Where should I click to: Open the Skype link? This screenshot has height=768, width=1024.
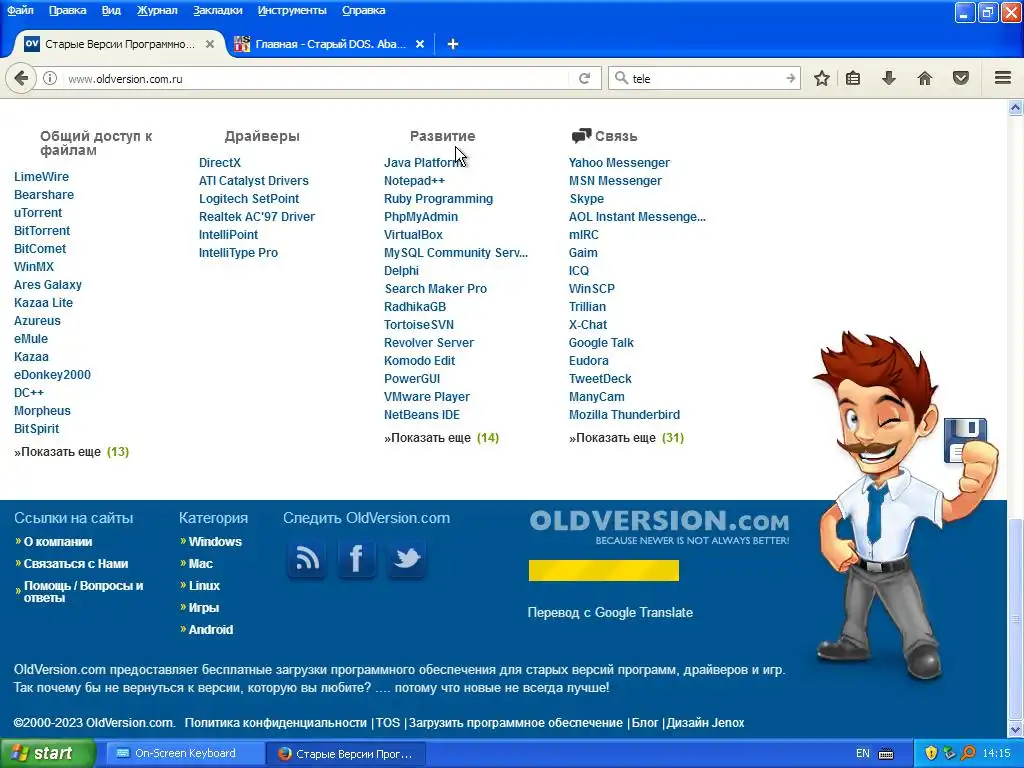(x=586, y=199)
